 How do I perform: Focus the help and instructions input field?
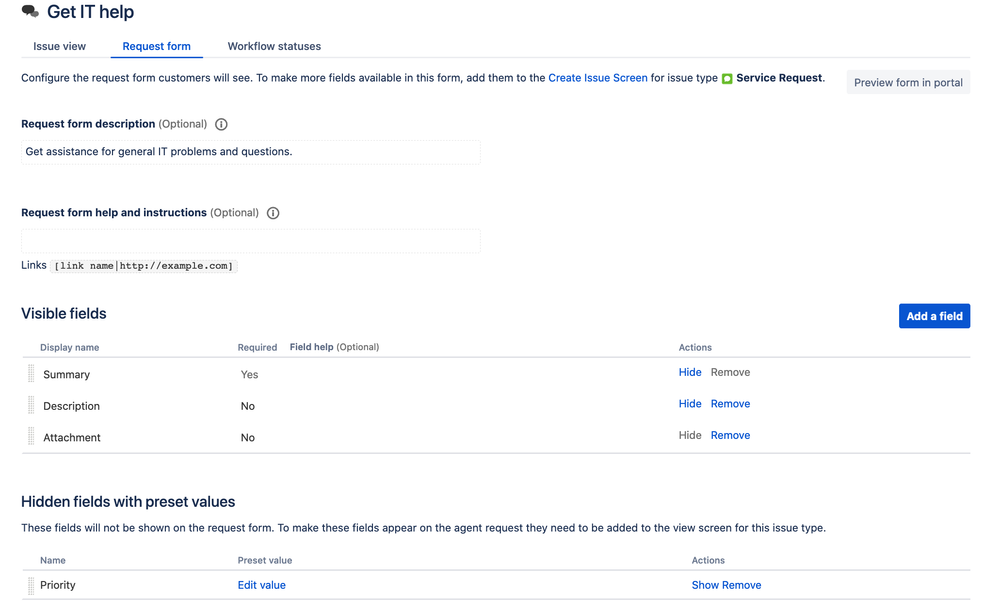click(x=250, y=241)
